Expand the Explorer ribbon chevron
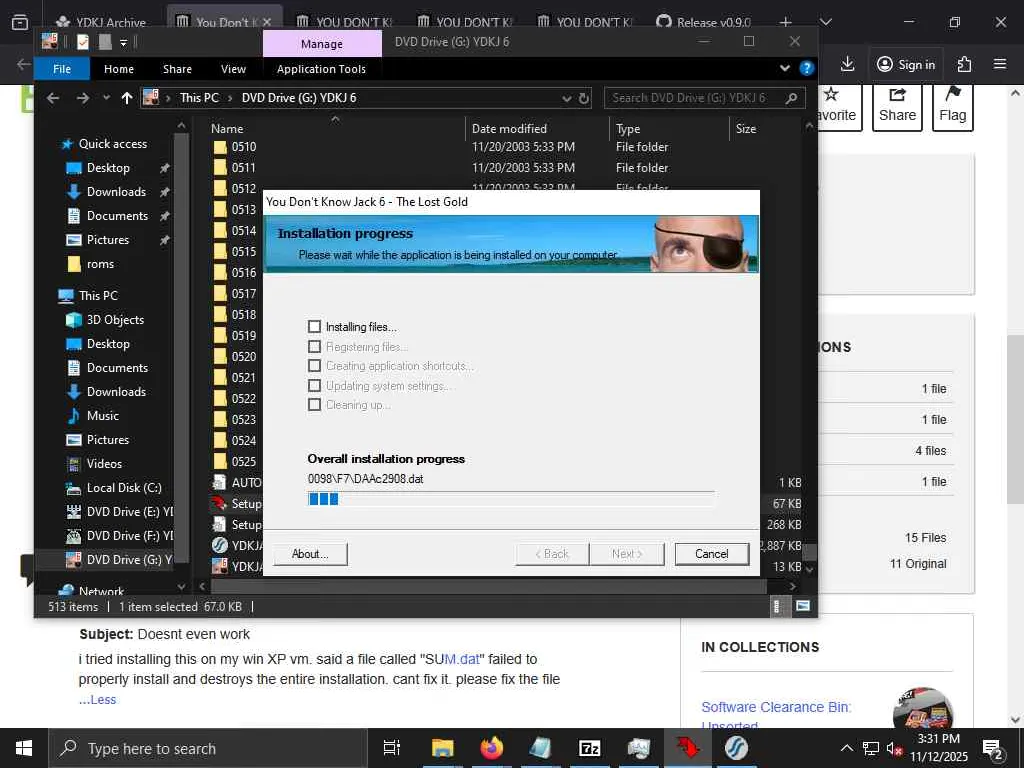Viewport: 1024px width, 768px height. pyautogui.click(x=785, y=68)
